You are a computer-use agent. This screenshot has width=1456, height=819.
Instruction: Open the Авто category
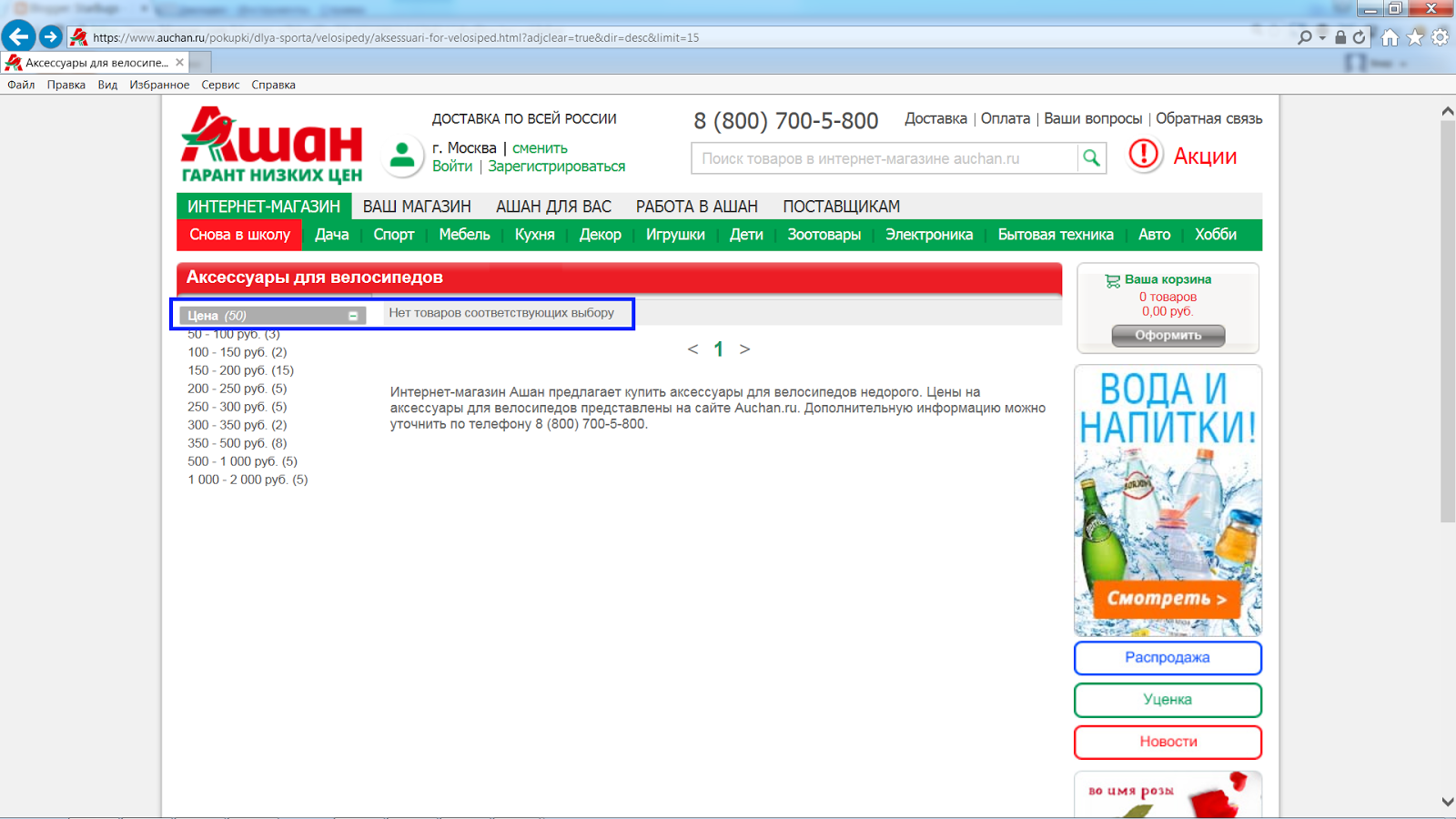1154,235
